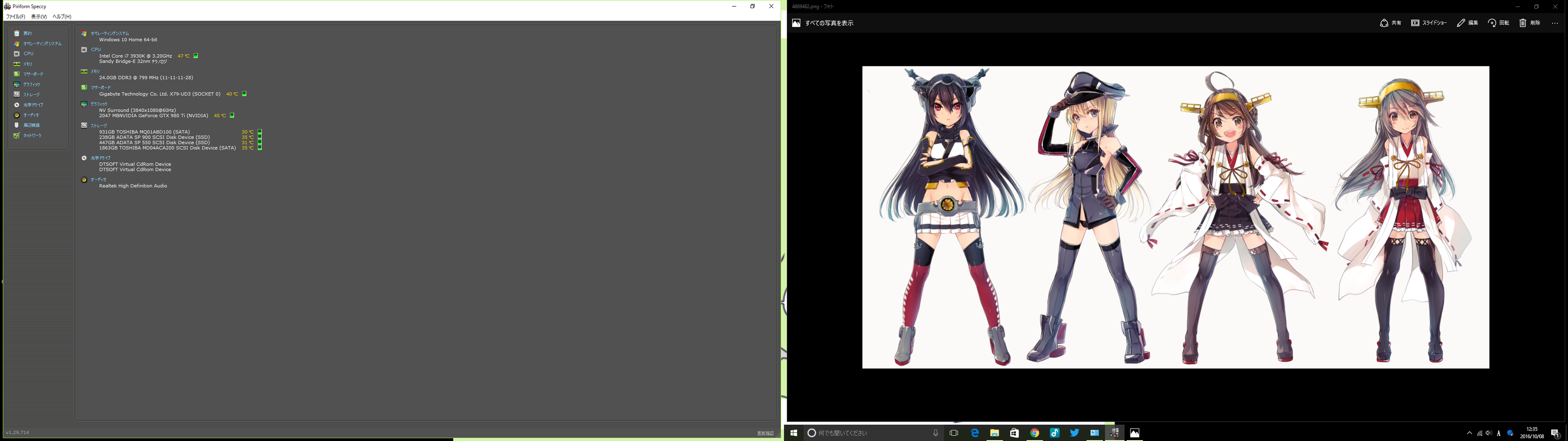The image size is (1568, 441).
Task: Launch Microsoft Edge from the taskbar
Action: point(975,433)
